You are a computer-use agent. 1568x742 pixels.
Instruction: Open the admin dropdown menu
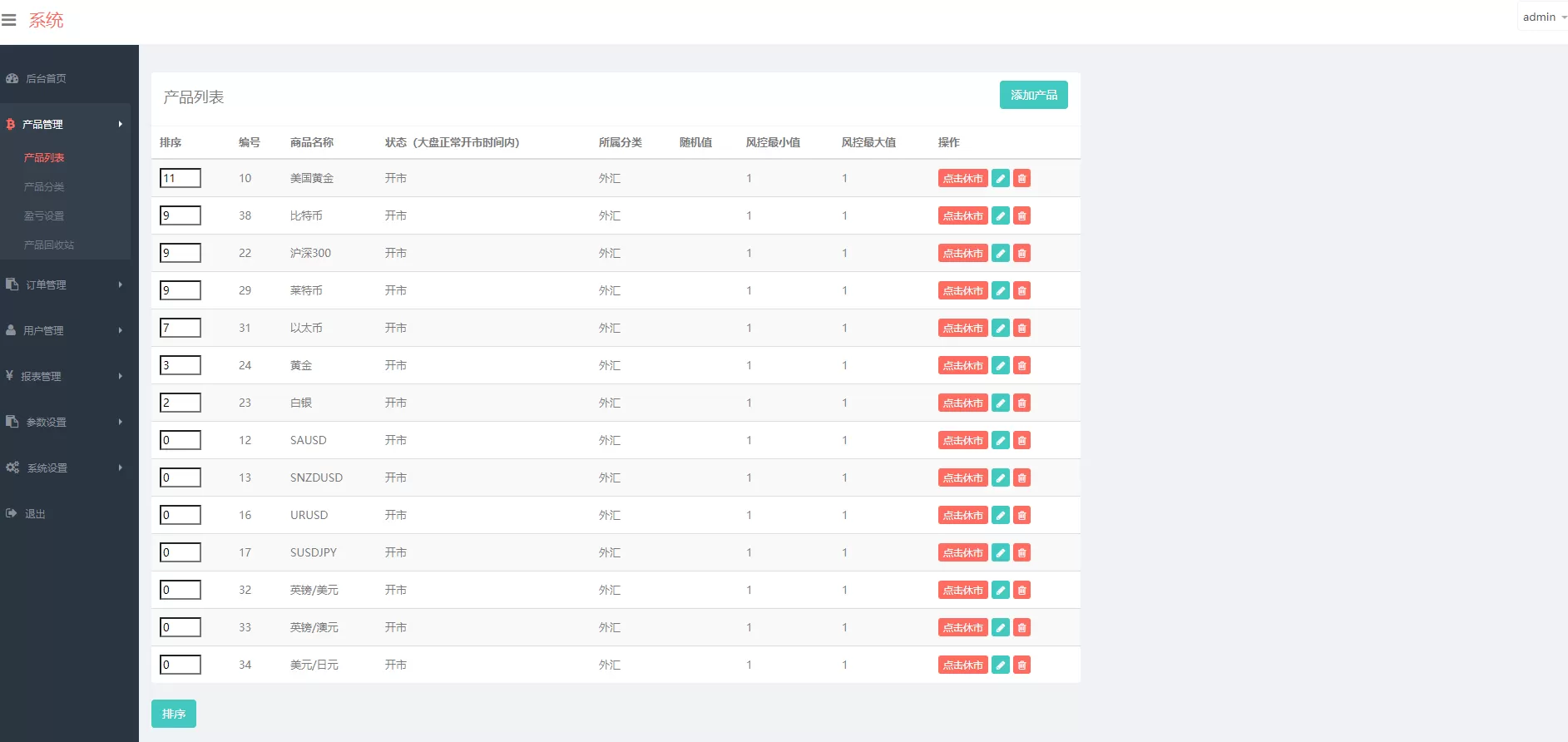point(1543,17)
